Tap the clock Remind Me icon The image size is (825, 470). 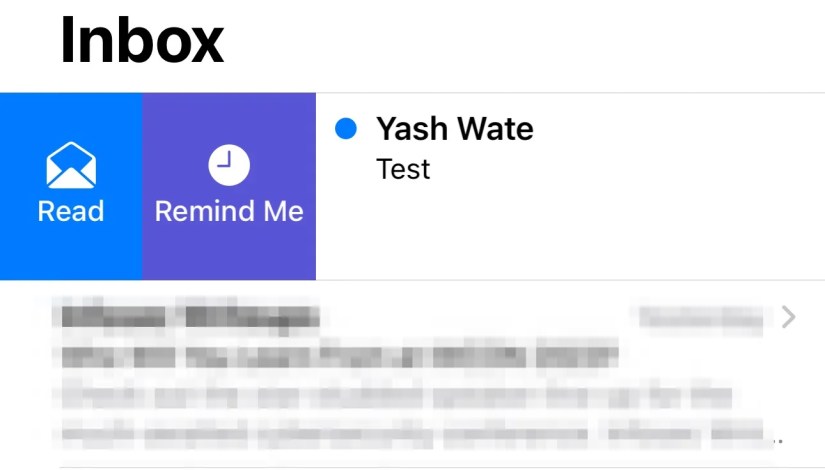click(229, 165)
